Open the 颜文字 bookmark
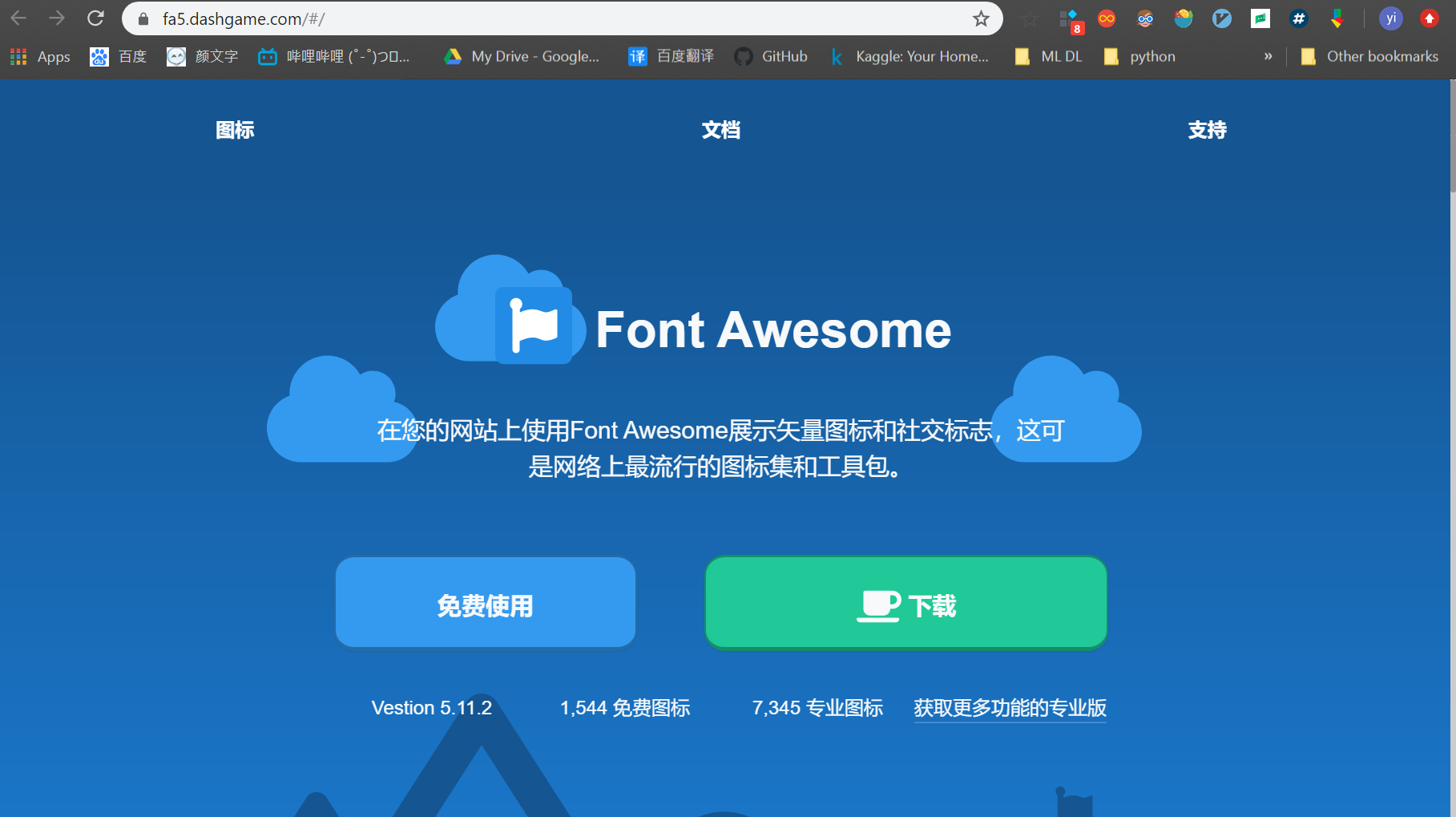The width and height of the screenshot is (1456, 817). [203, 56]
